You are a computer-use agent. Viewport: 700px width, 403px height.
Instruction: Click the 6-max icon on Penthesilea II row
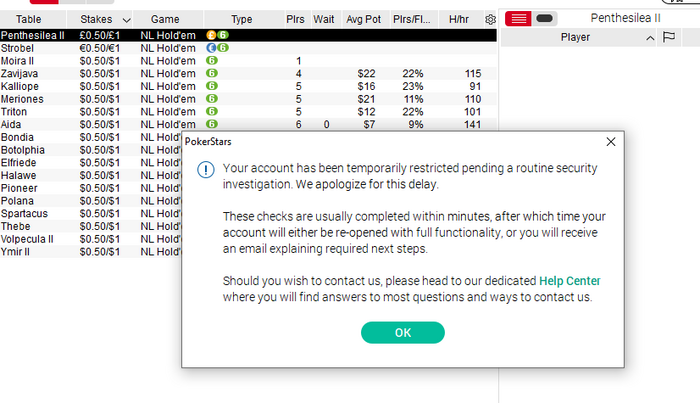[x=223, y=35]
